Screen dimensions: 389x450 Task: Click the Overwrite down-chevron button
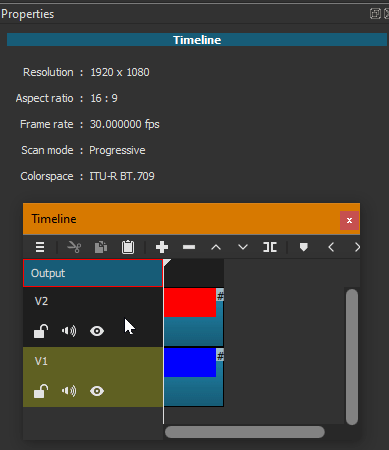[243, 247]
